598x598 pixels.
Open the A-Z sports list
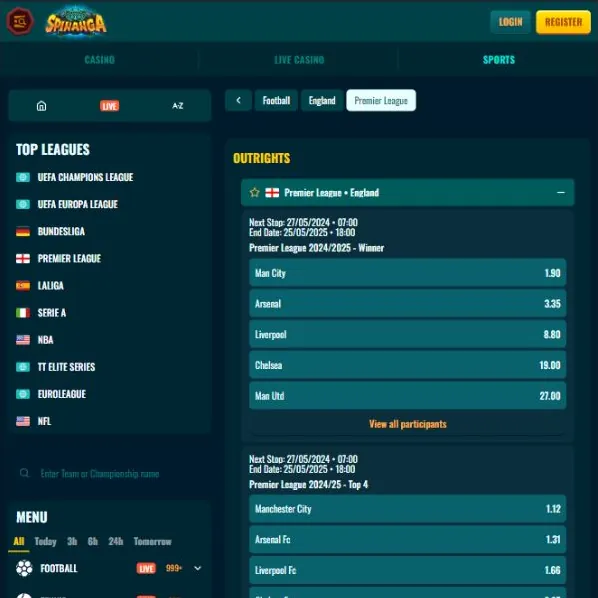click(x=177, y=106)
